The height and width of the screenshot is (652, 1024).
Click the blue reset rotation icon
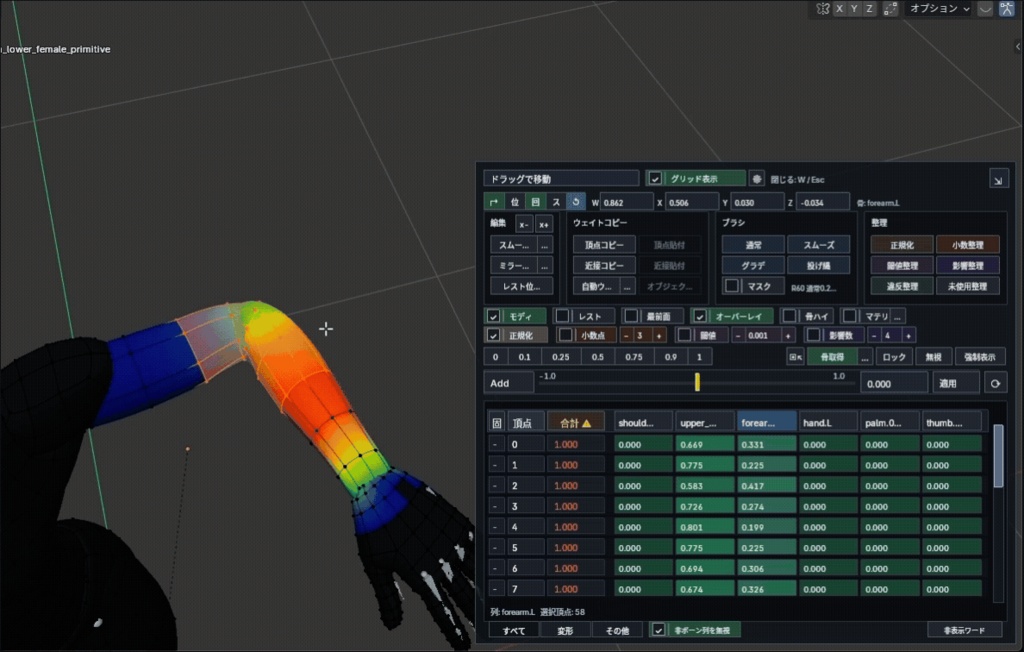(x=576, y=203)
